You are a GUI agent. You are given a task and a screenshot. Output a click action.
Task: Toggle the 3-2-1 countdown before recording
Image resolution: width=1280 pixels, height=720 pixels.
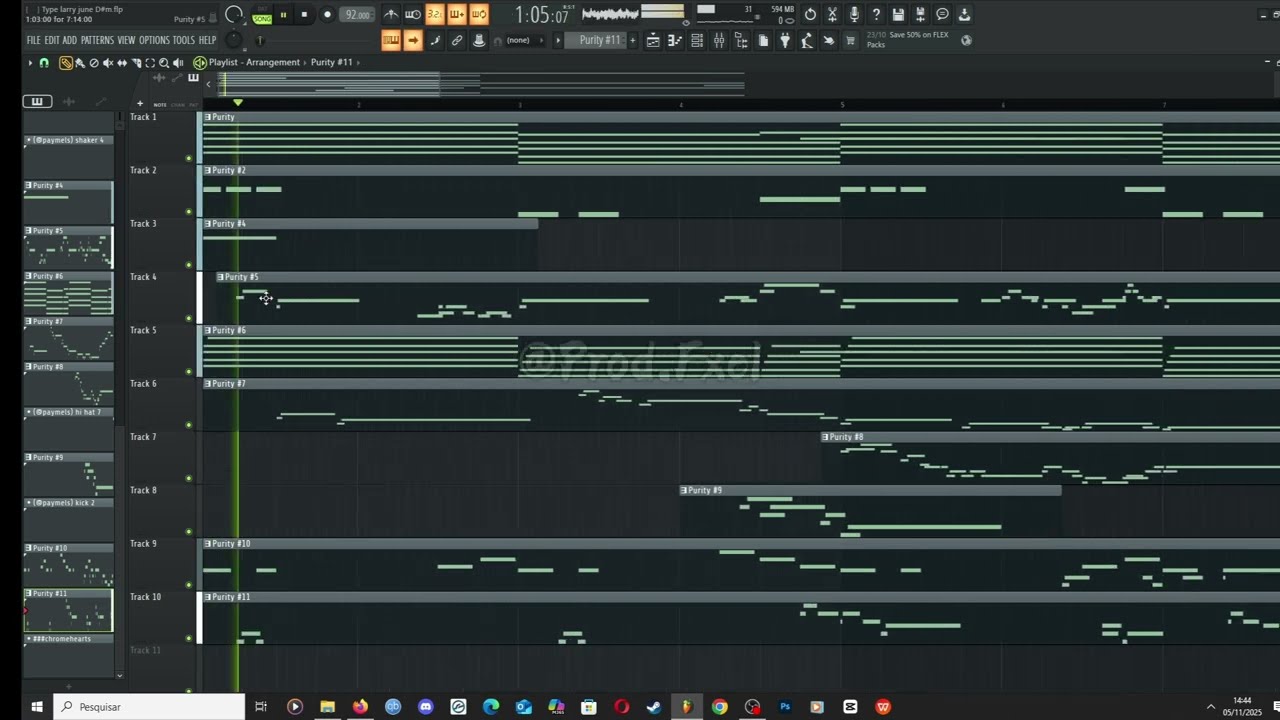coord(435,15)
